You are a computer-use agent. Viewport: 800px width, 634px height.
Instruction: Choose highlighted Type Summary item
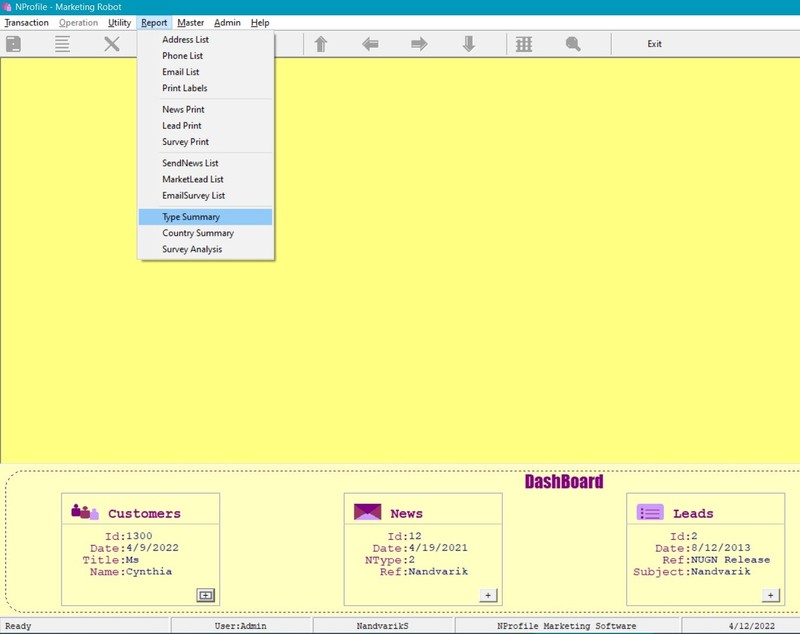[206, 217]
